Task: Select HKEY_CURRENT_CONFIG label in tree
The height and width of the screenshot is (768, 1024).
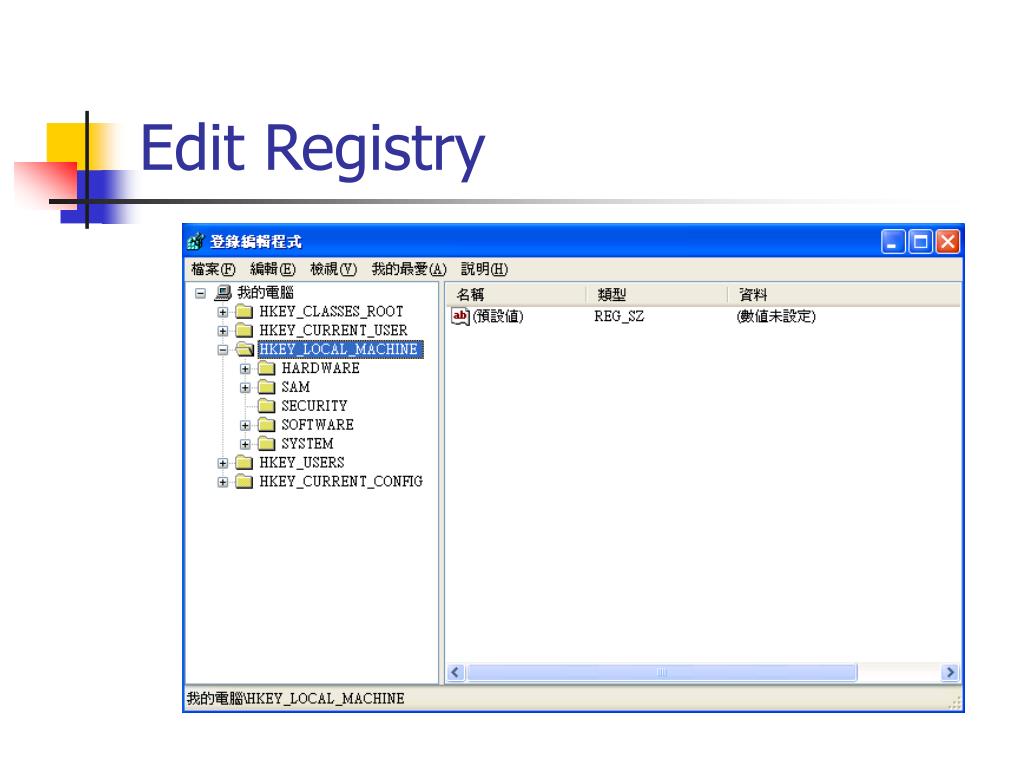Action: pos(341,482)
